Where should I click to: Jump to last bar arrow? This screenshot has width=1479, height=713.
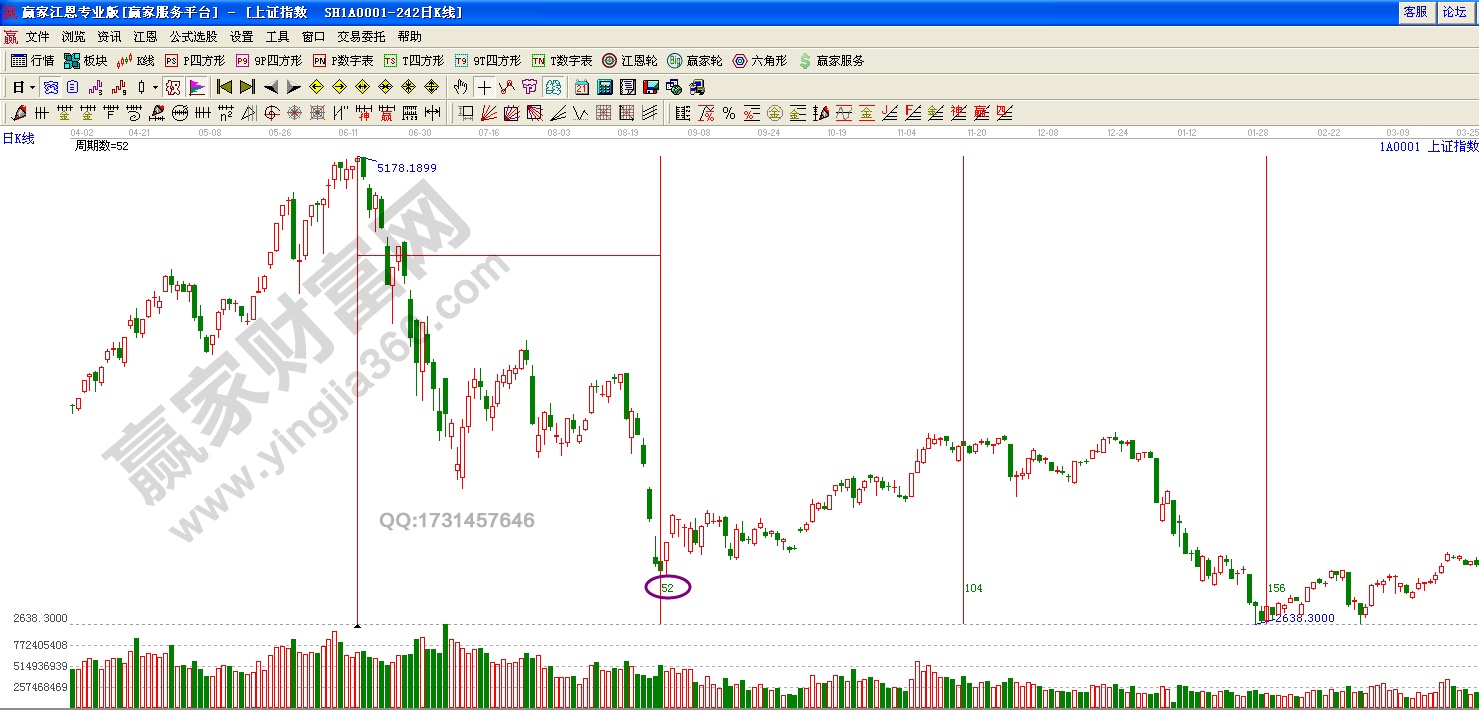coord(247,87)
